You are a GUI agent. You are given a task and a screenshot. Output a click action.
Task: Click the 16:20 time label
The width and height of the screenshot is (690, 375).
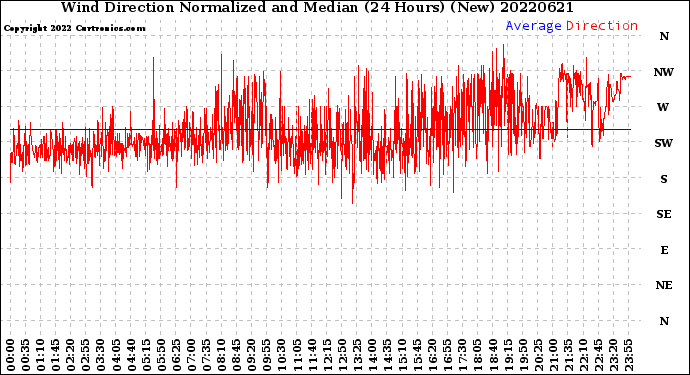[432, 356]
